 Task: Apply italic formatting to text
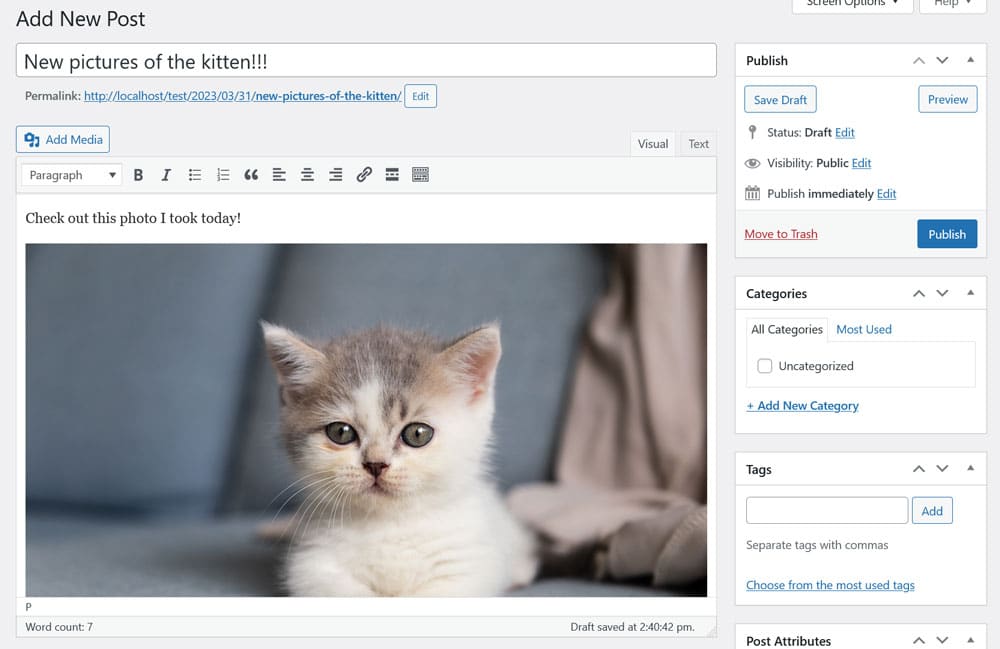(166, 175)
